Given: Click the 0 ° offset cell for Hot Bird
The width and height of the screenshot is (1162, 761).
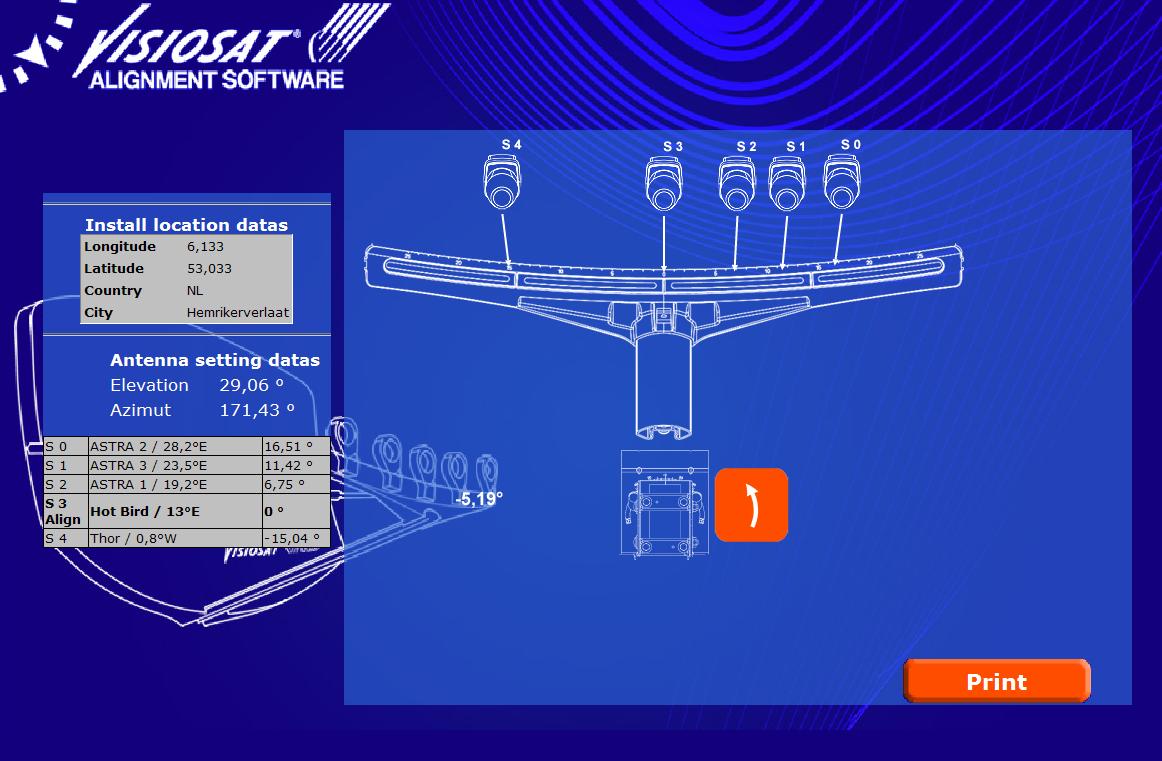Looking at the screenshot, I should [296, 511].
